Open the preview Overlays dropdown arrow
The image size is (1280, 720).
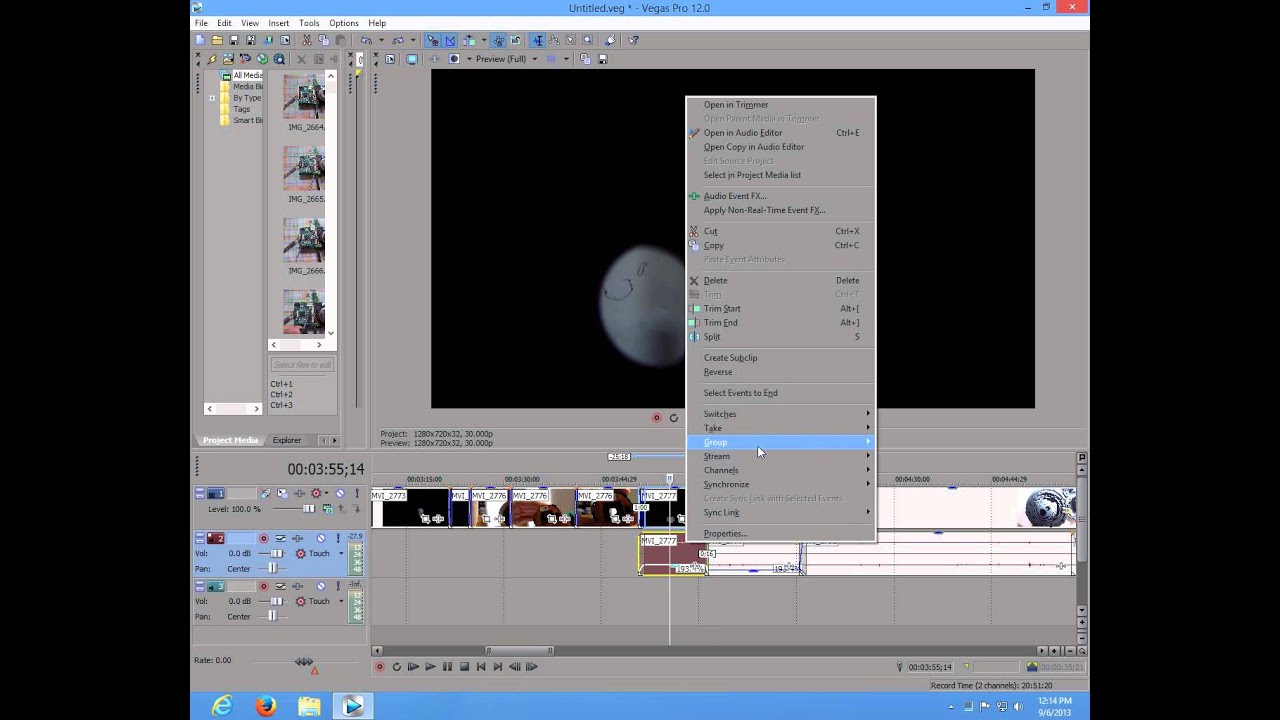566,59
